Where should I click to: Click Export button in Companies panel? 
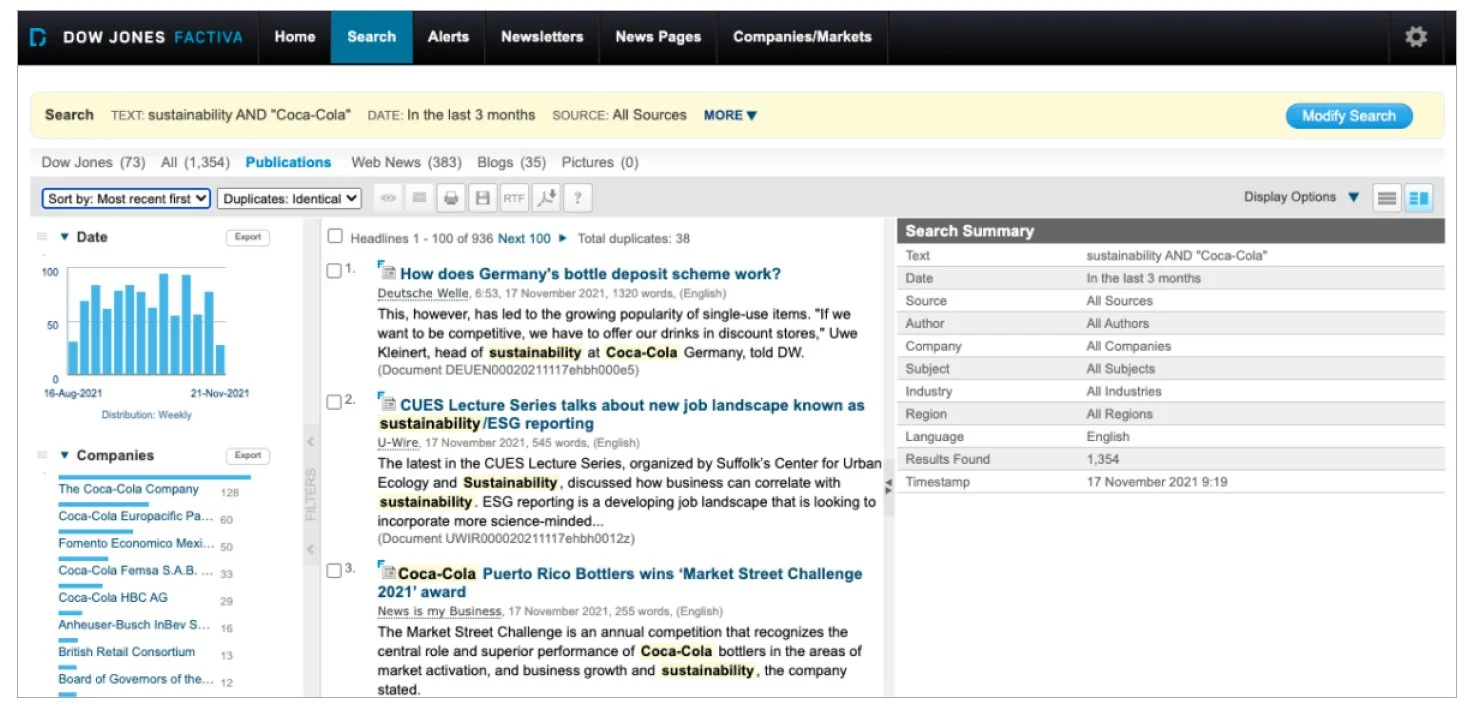click(248, 455)
